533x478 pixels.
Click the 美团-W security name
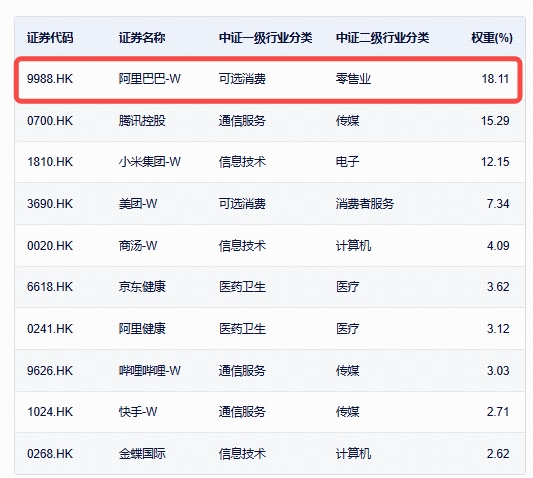[x=138, y=204]
